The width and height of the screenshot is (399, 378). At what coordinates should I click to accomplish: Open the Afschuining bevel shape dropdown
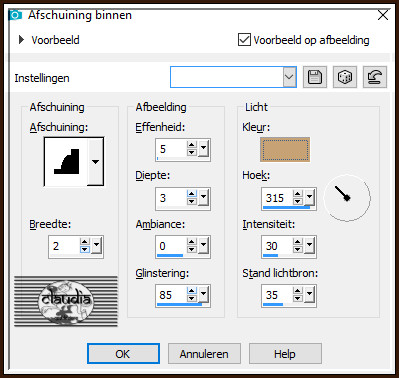tap(95, 162)
